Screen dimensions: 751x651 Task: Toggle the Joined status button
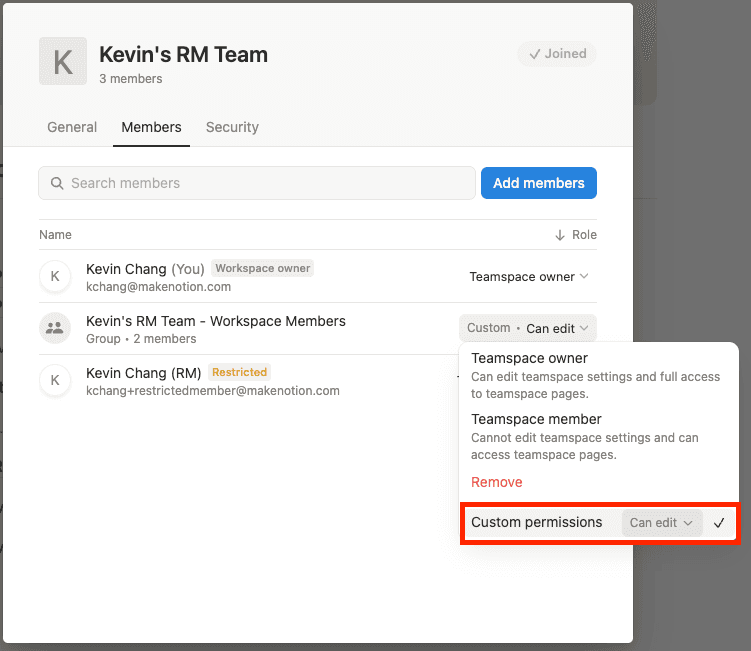point(557,54)
